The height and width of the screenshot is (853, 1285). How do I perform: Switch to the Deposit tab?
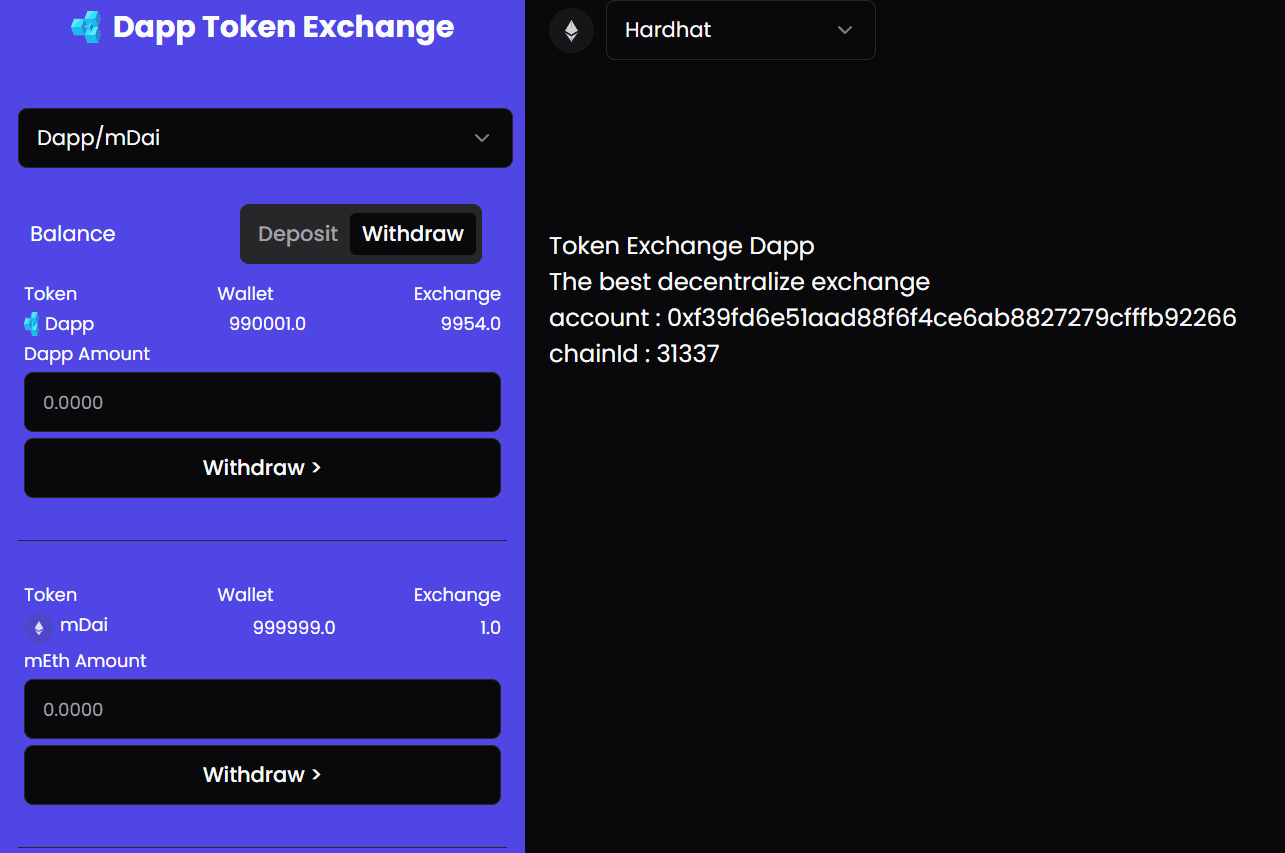point(298,234)
